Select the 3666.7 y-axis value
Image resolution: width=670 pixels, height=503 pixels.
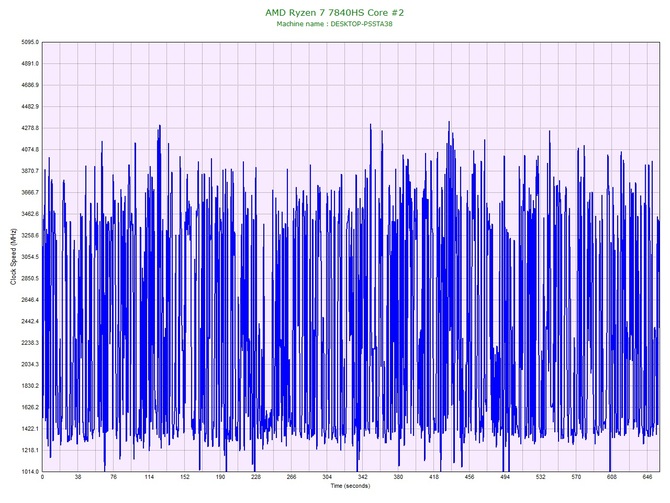[x=29, y=193]
